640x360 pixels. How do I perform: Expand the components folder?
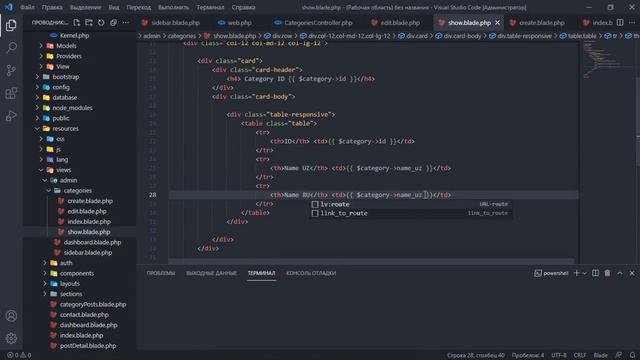pos(76,273)
